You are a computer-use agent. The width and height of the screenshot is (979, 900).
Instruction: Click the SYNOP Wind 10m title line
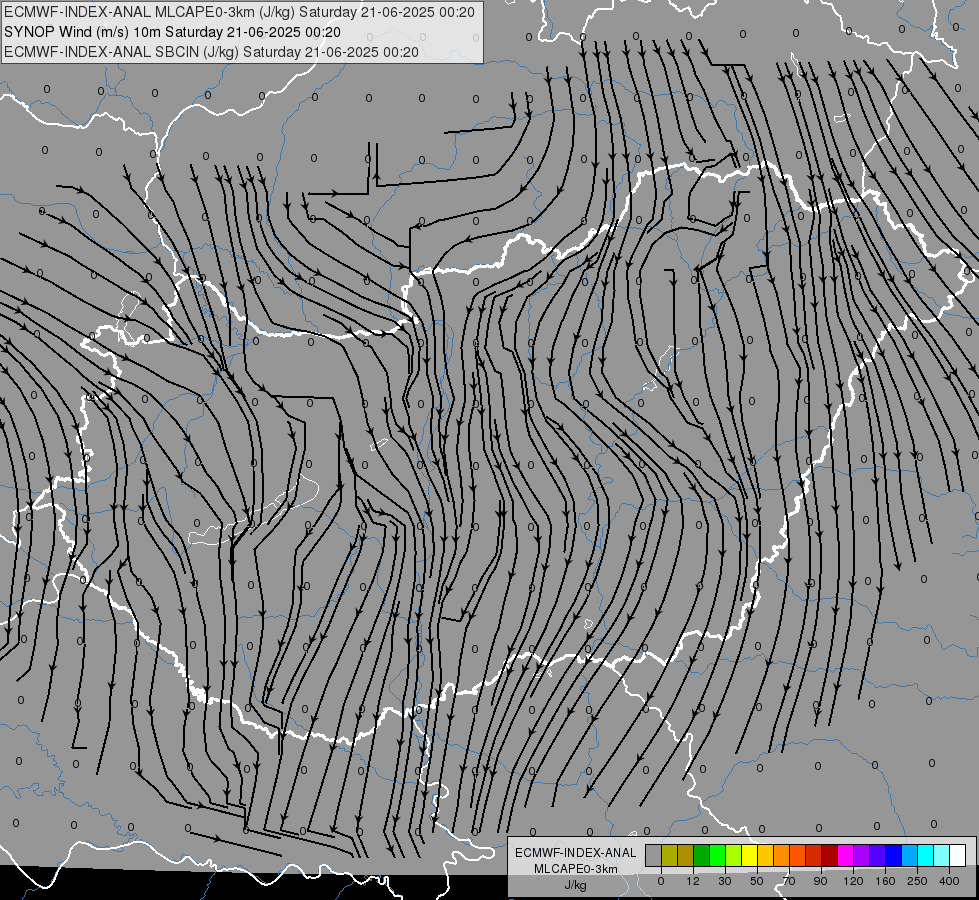172,32
